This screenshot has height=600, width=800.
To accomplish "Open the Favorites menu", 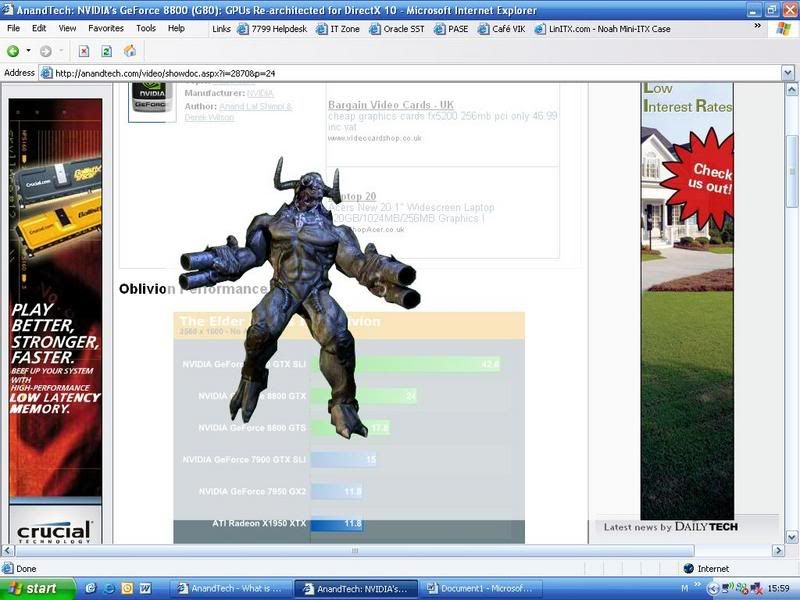I will tap(106, 29).
